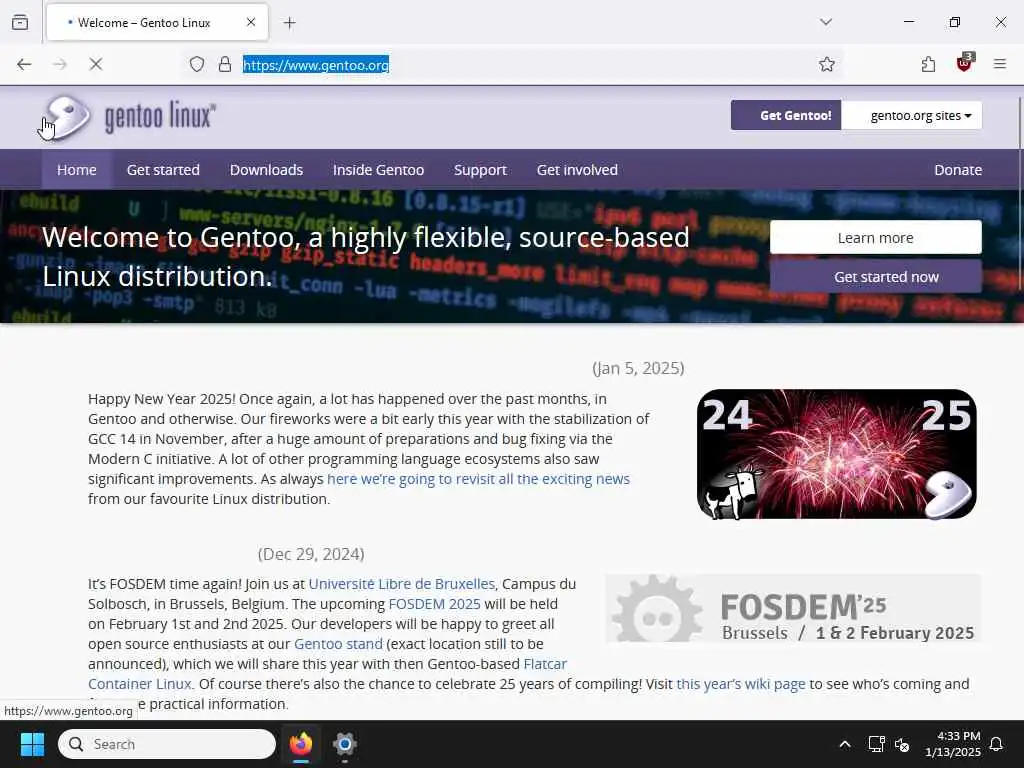The height and width of the screenshot is (768, 1024).
Task: Open the Home nav item
Action: [76, 170]
